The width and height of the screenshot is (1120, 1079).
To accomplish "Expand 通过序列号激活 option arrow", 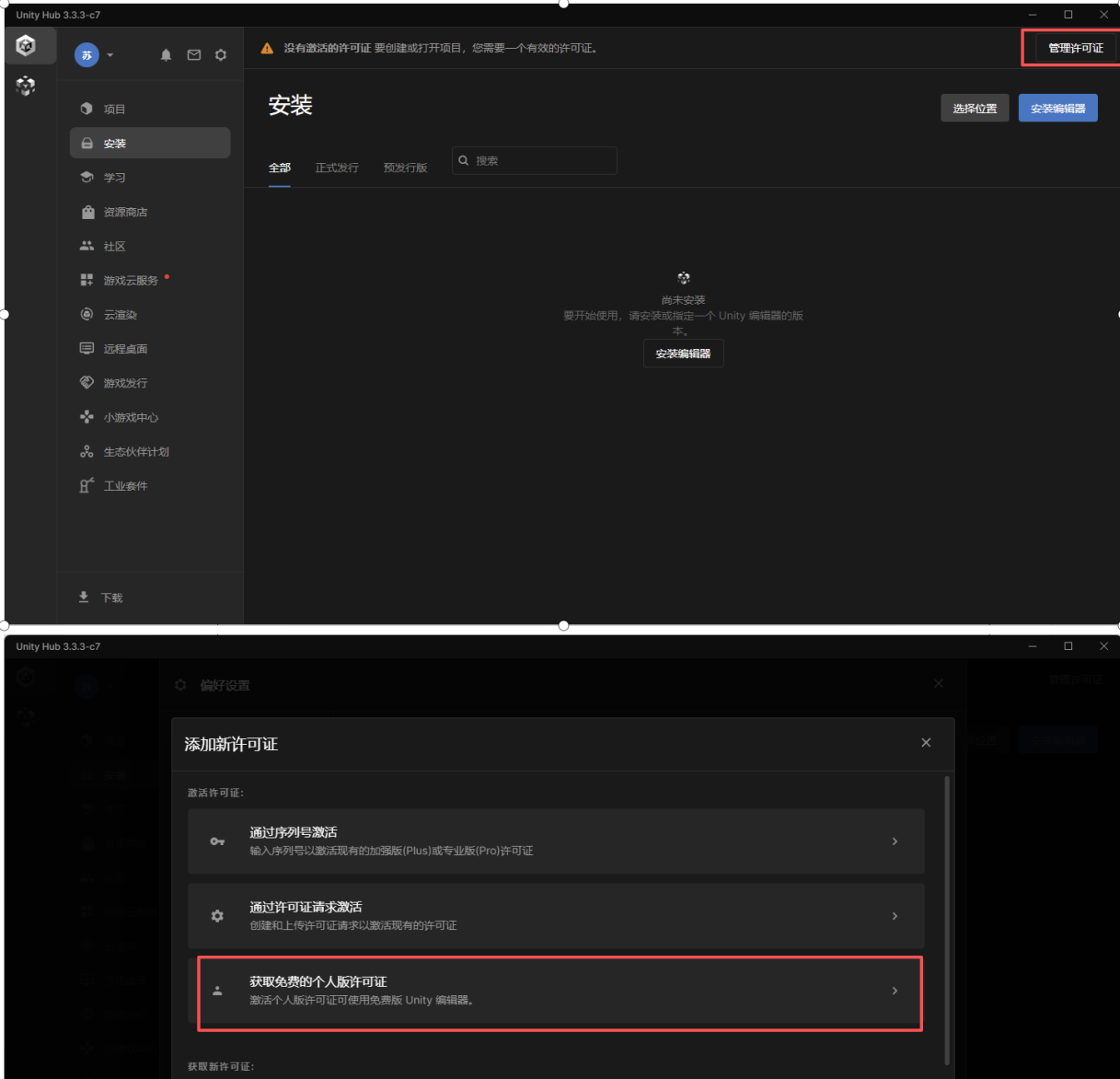I will tap(895, 841).
